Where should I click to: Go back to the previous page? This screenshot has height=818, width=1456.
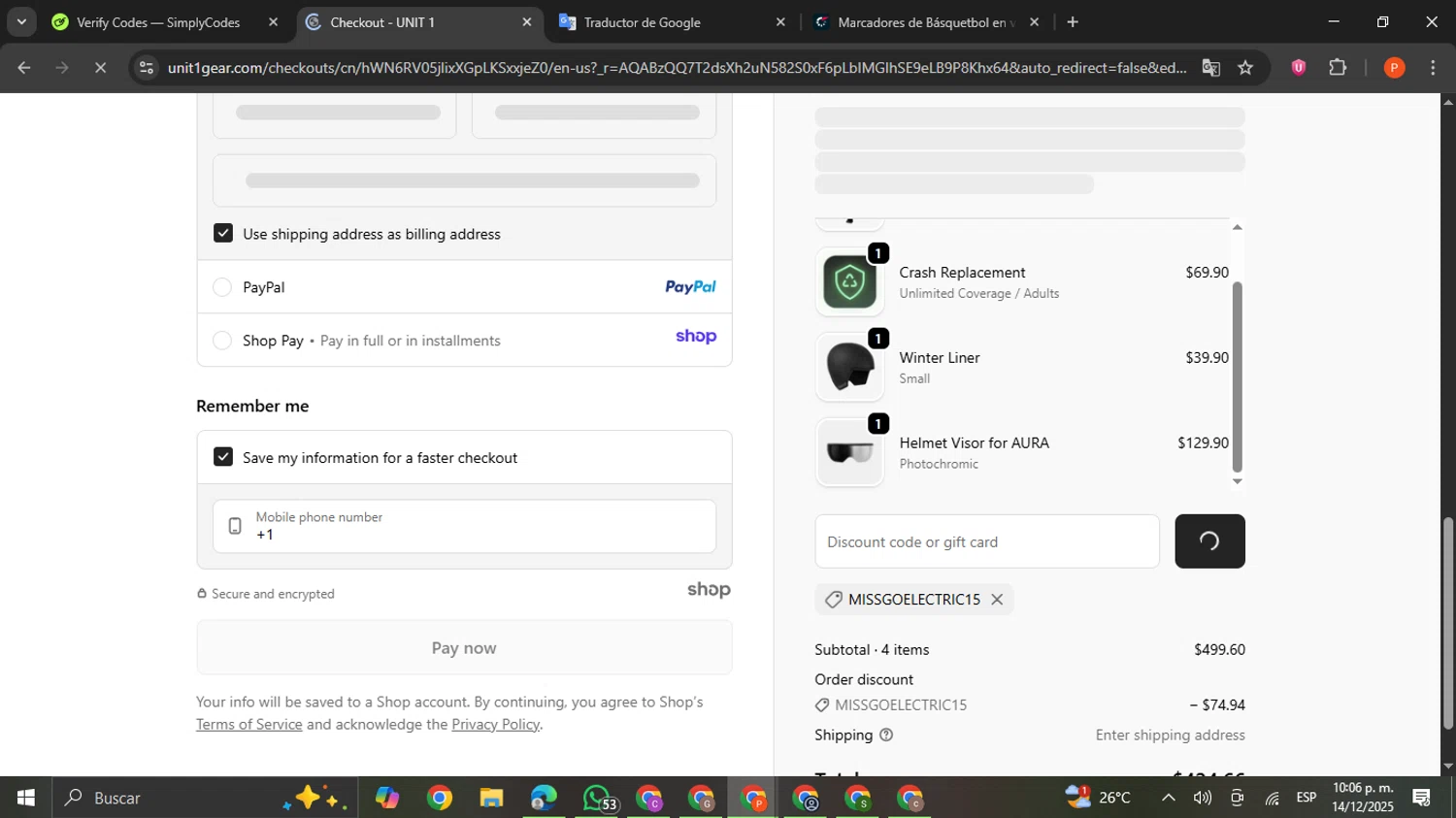24,68
